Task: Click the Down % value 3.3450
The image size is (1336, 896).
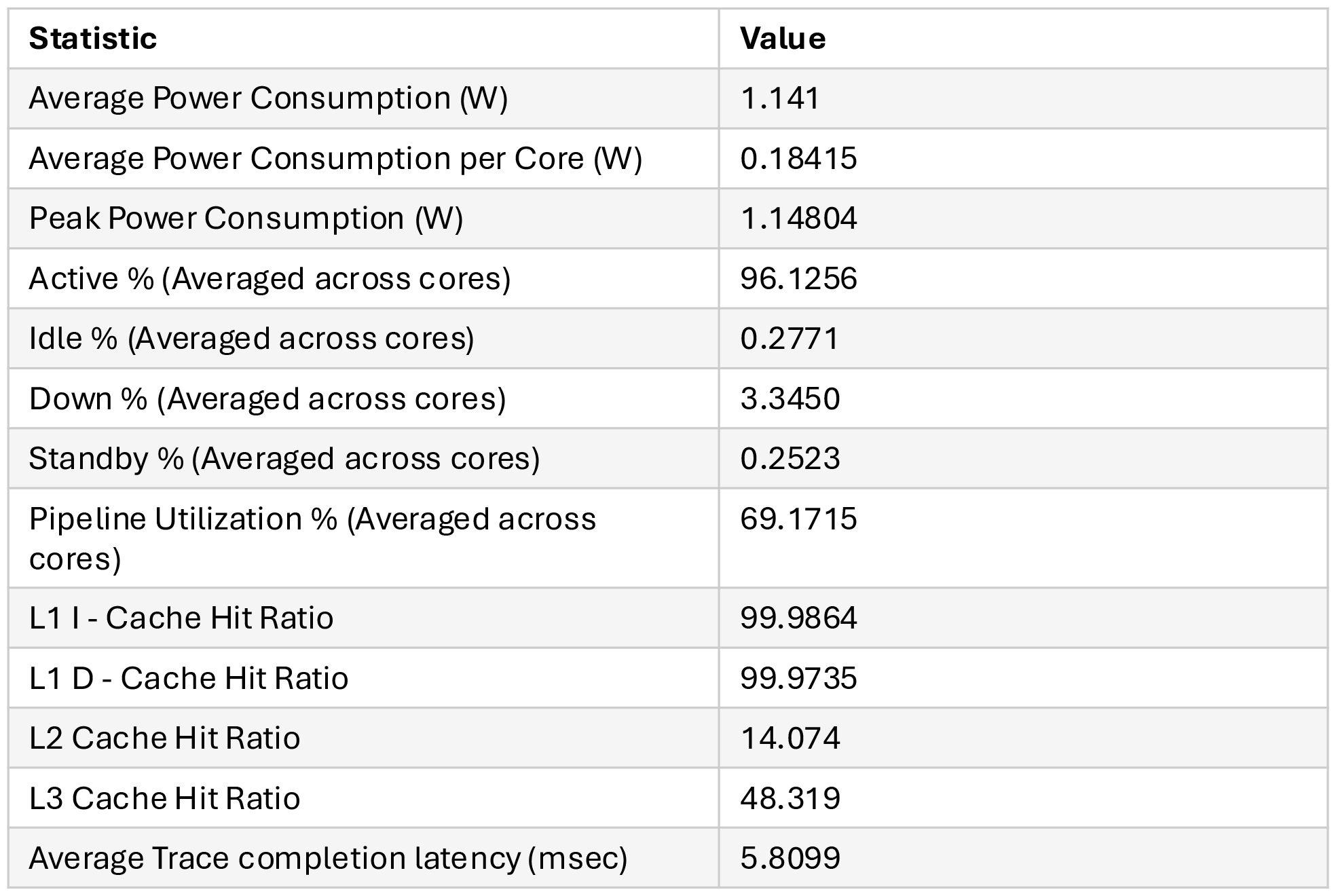Action: 790,398
